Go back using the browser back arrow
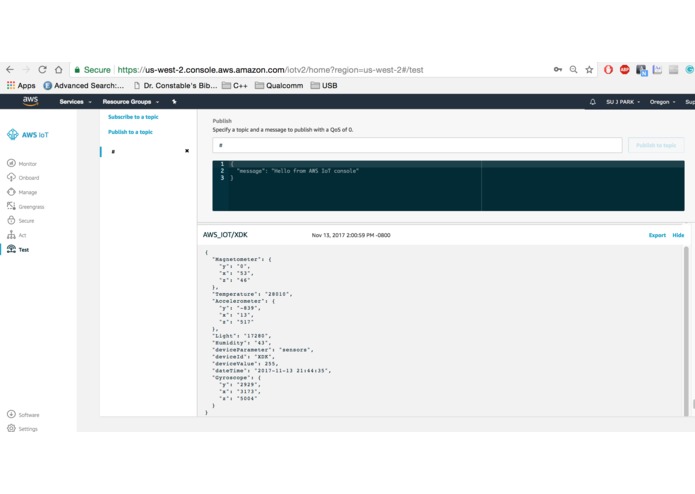695x494 pixels. (10, 70)
